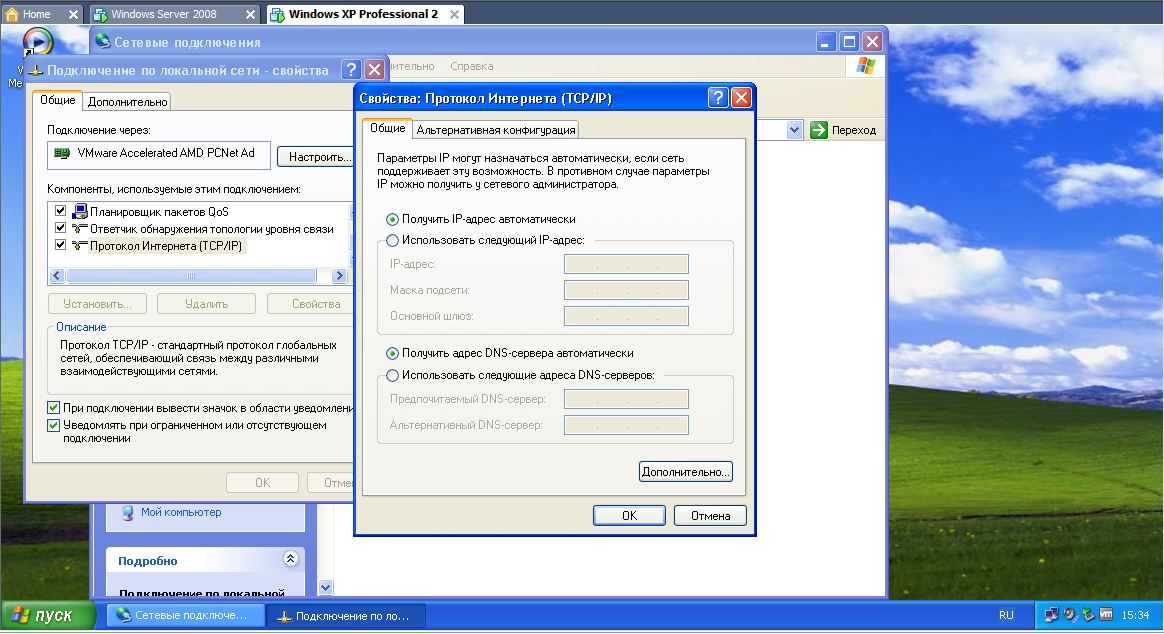This screenshot has width=1164, height=634.
Task: Click the Предпочитаемый DNS-сервер input field
Action: (x=626, y=399)
